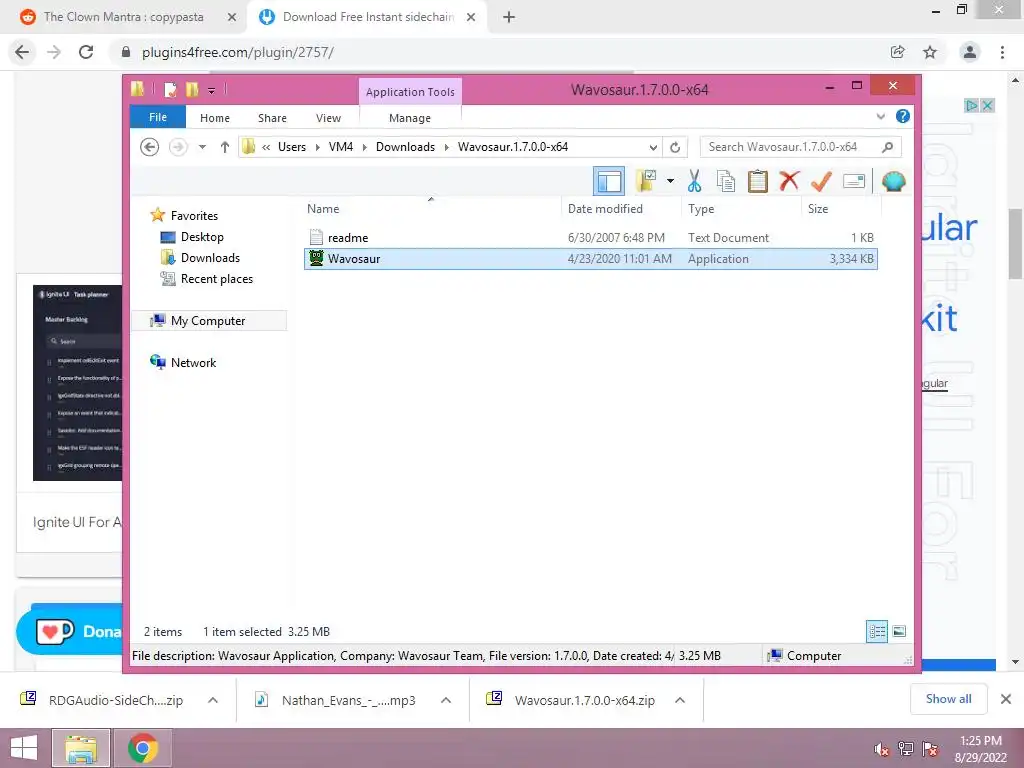Click the Rename toolbar icon

pyautogui.click(x=854, y=181)
